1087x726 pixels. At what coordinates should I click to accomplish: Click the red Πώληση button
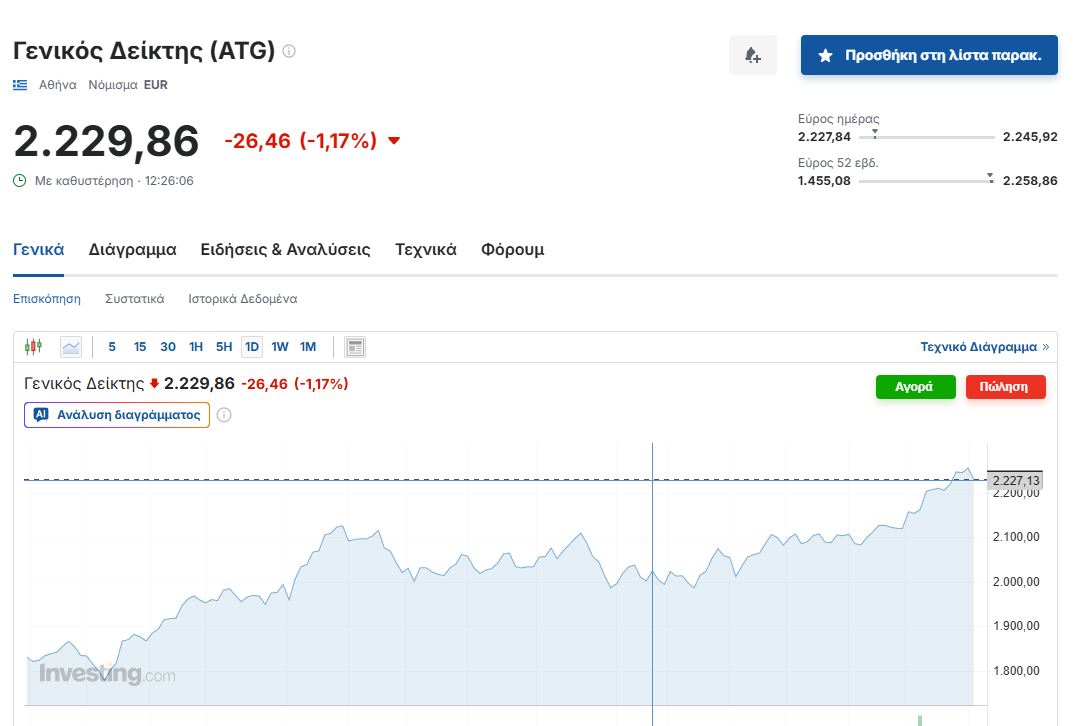click(1005, 387)
